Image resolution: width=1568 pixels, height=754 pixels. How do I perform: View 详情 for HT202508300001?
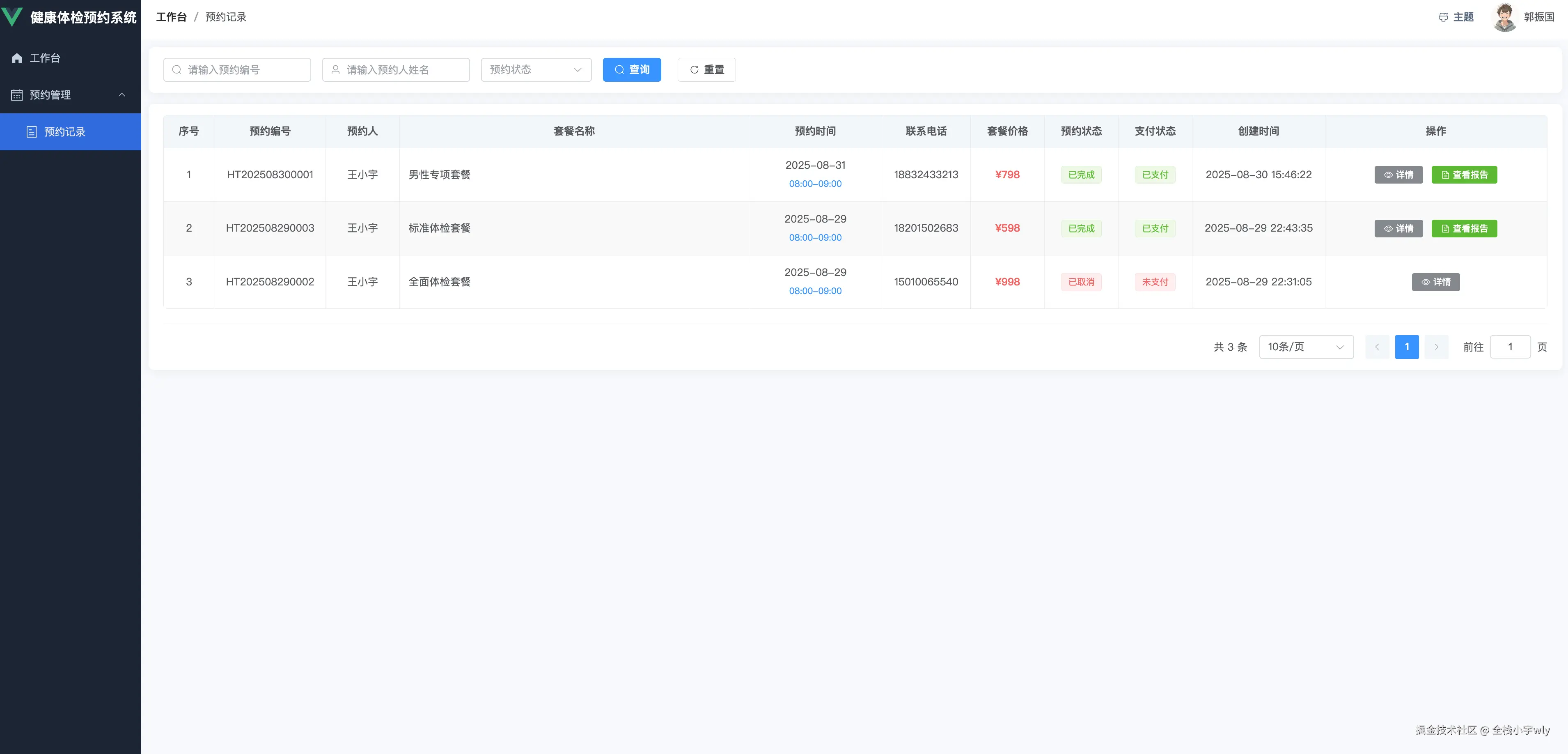click(1398, 175)
